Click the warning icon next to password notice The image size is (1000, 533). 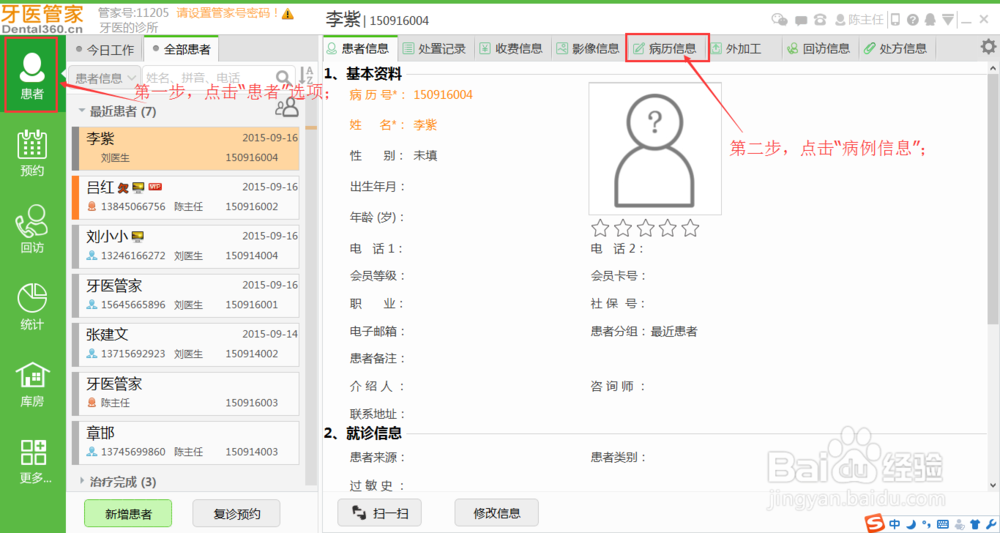tap(288, 13)
